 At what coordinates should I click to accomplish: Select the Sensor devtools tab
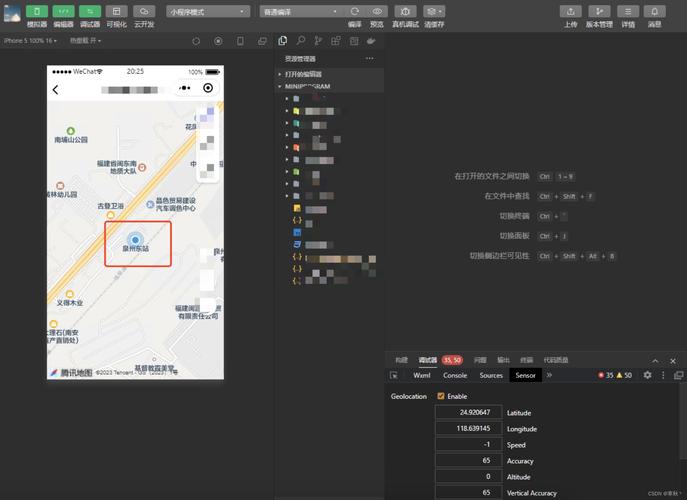click(x=525, y=376)
